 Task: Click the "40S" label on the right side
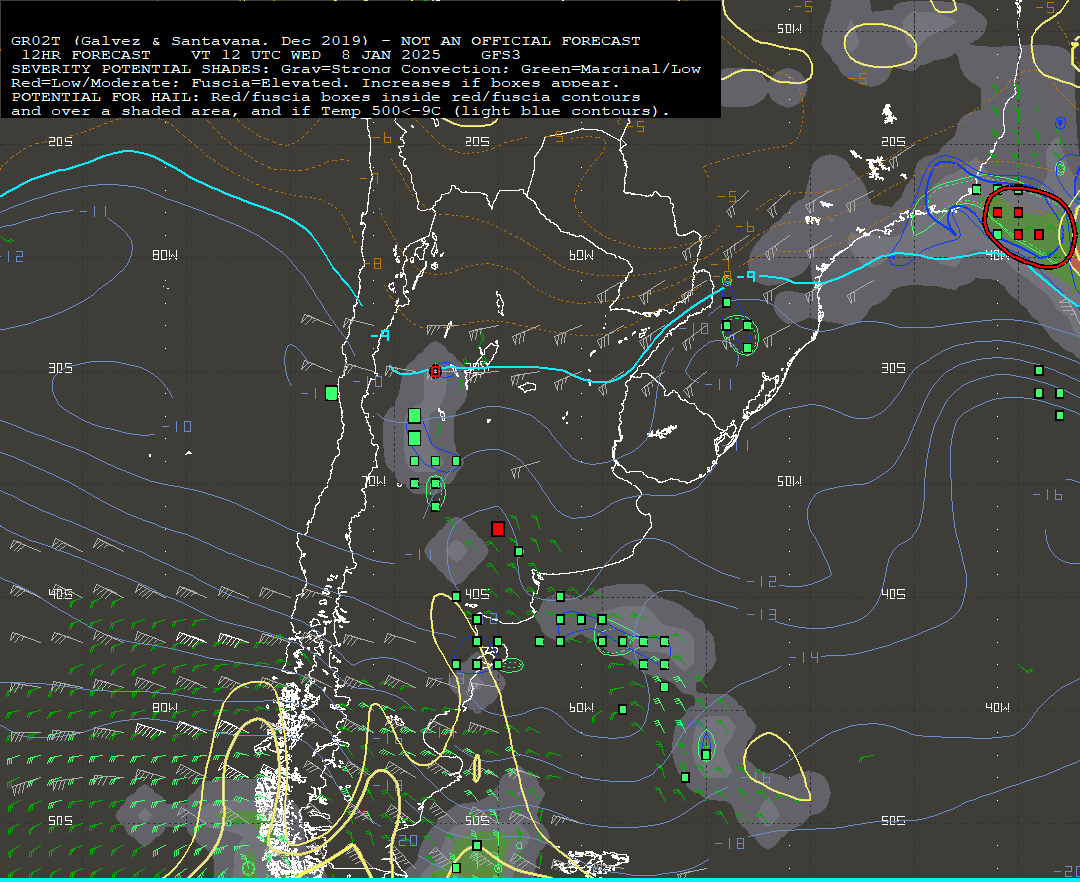tap(893, 594)
